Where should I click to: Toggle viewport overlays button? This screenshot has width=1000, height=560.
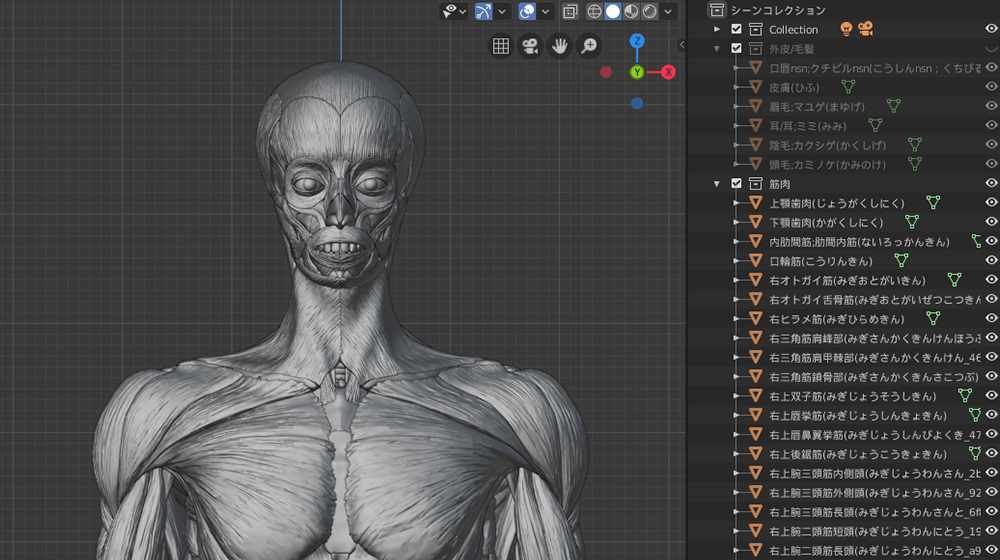527,11
